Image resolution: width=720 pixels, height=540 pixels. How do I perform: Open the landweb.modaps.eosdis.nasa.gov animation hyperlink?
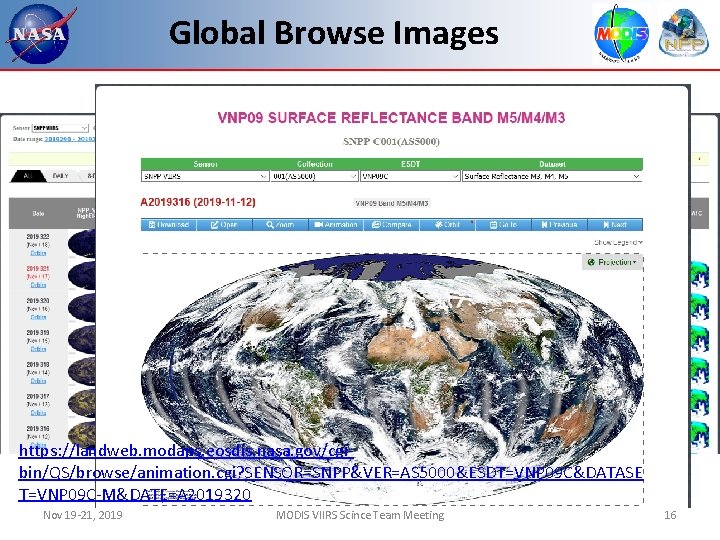(330, 472)
